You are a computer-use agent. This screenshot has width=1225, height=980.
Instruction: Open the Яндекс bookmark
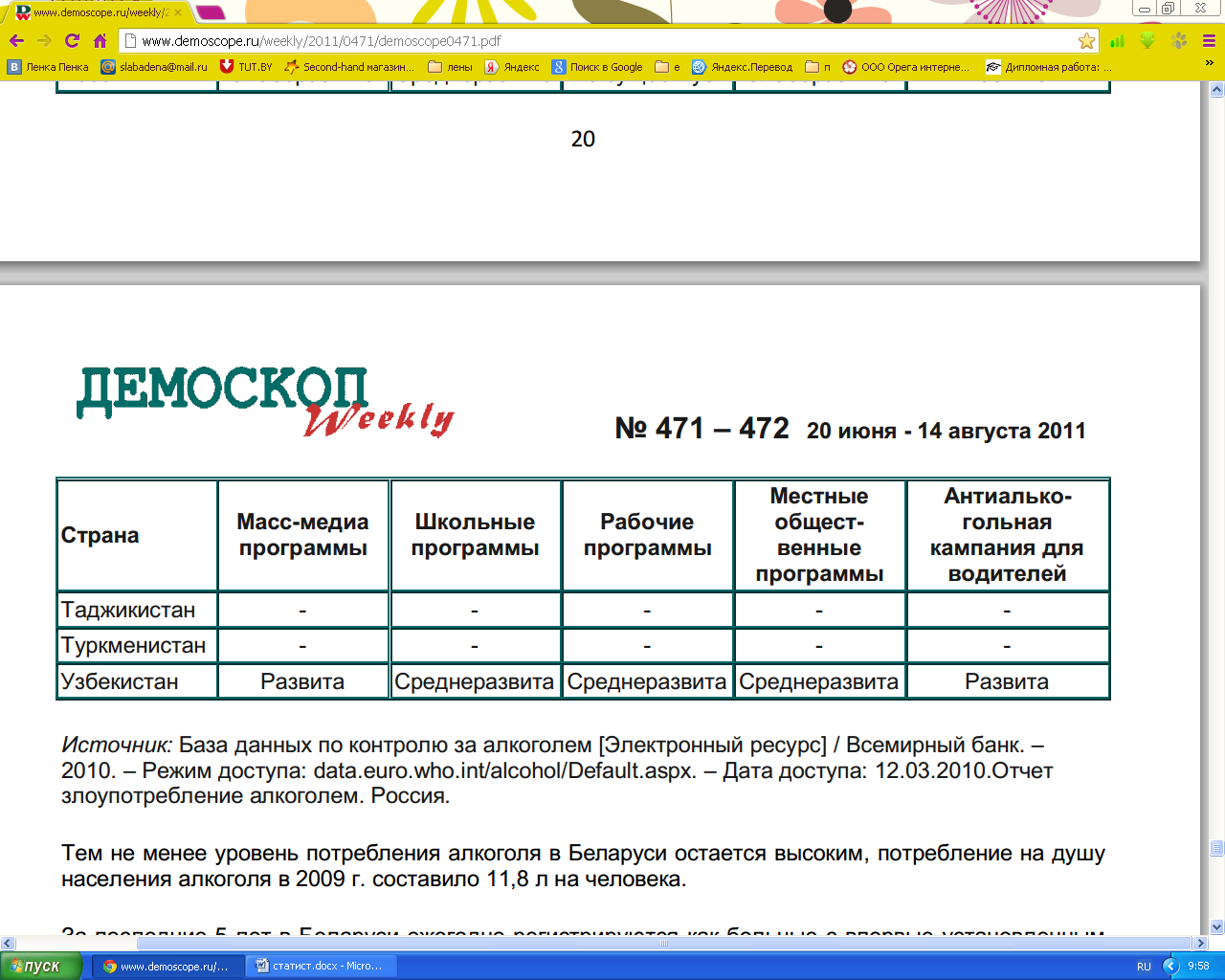tap(512, 67)
